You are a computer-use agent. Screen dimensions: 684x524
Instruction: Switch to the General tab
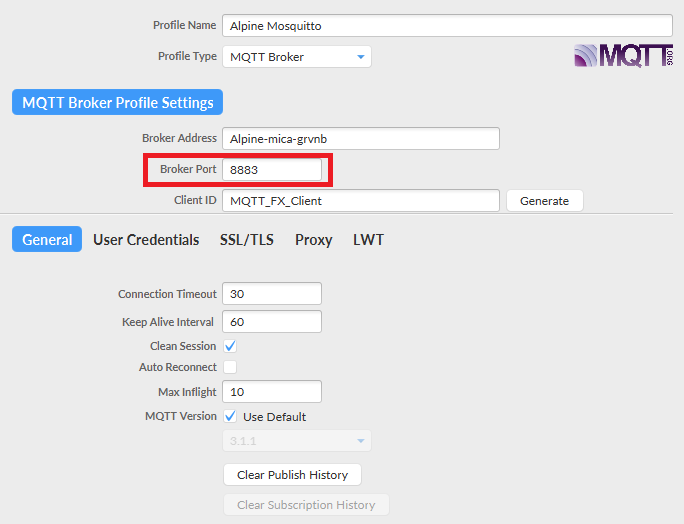(47, 240)
